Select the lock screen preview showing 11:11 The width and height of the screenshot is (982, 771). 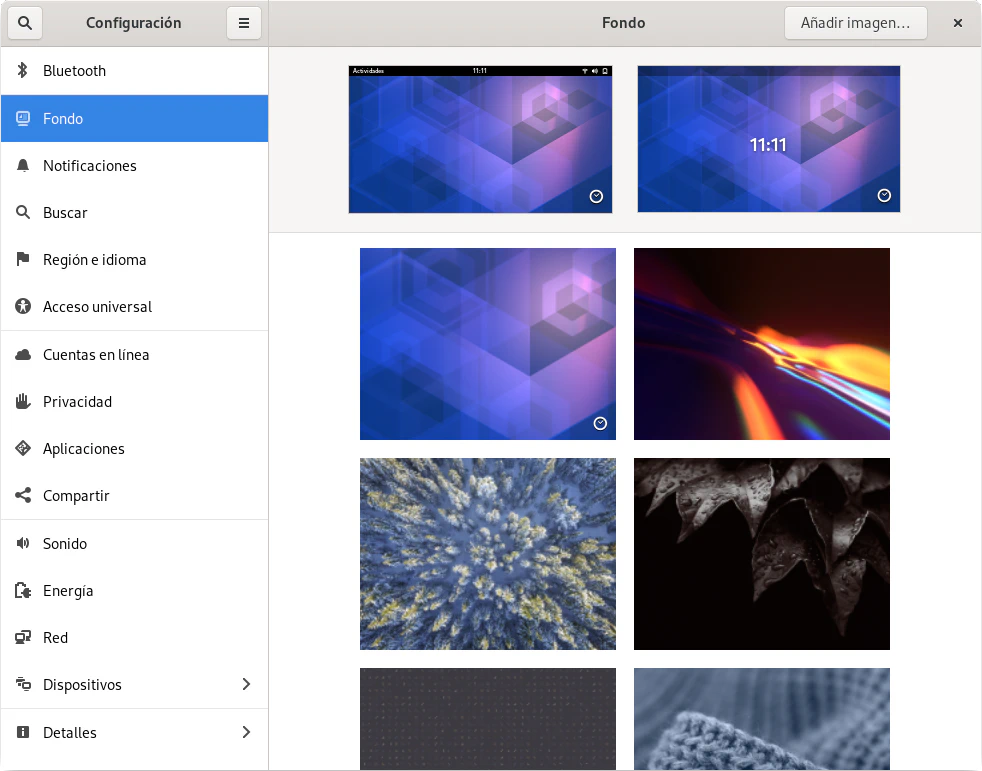click(768, 140)
